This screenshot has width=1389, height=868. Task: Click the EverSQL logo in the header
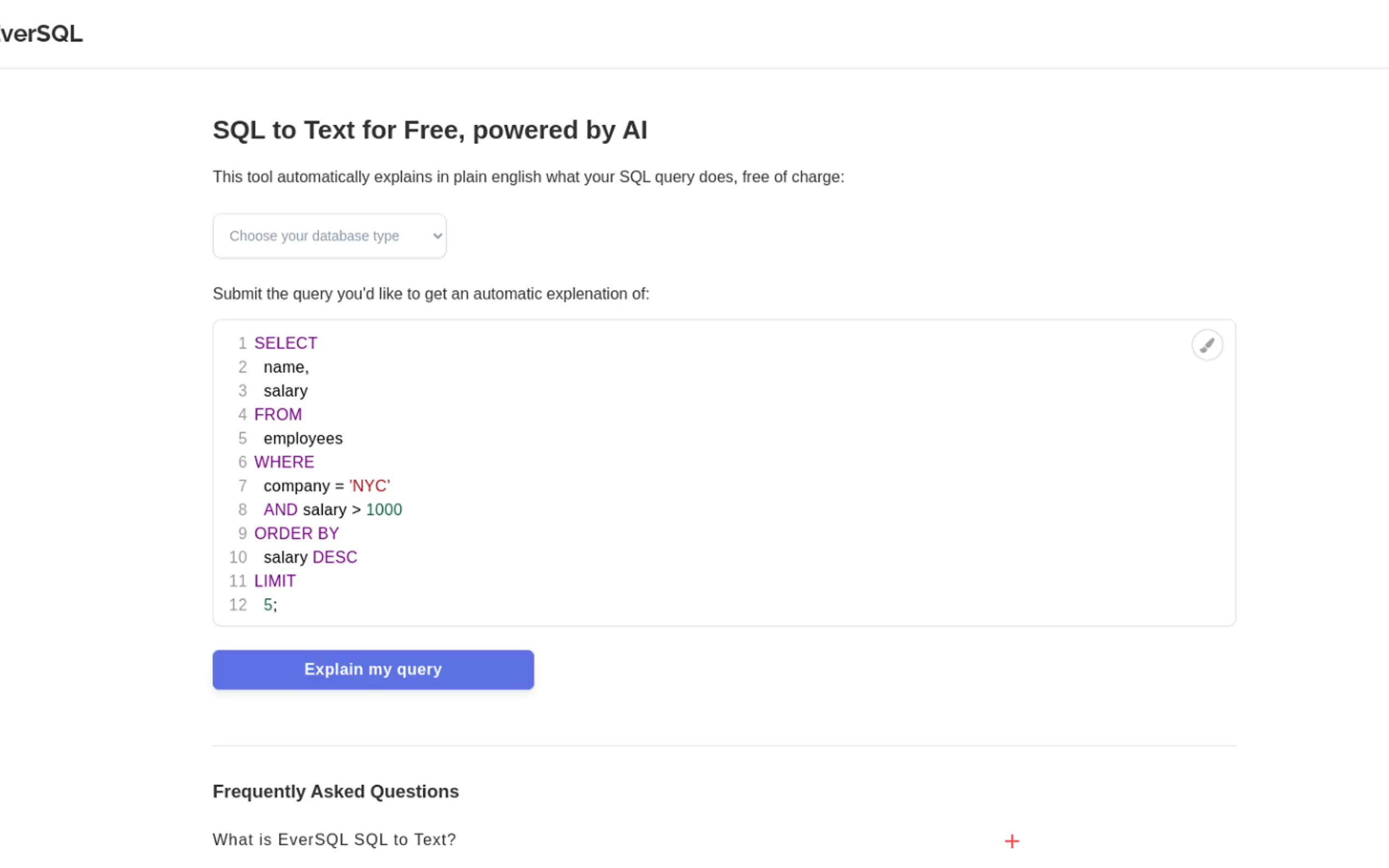point(40,34)
